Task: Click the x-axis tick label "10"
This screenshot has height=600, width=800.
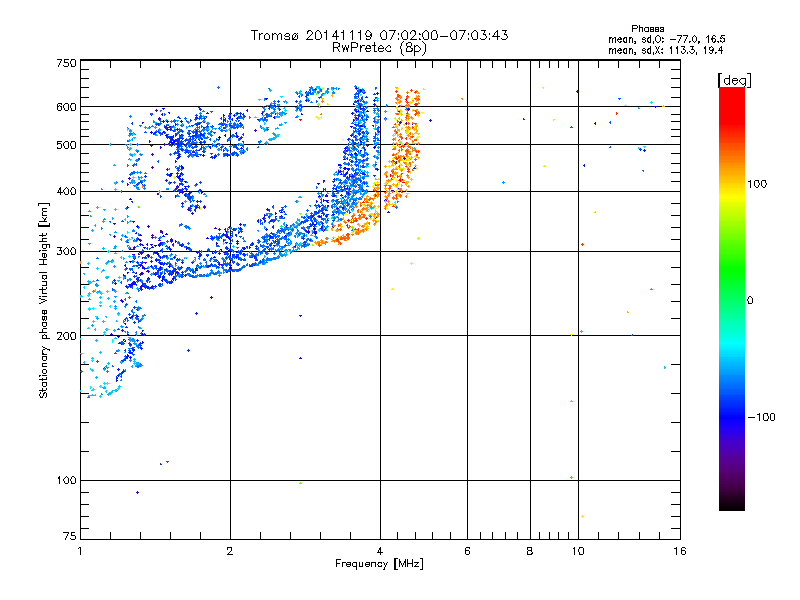Action: [578, 551]
